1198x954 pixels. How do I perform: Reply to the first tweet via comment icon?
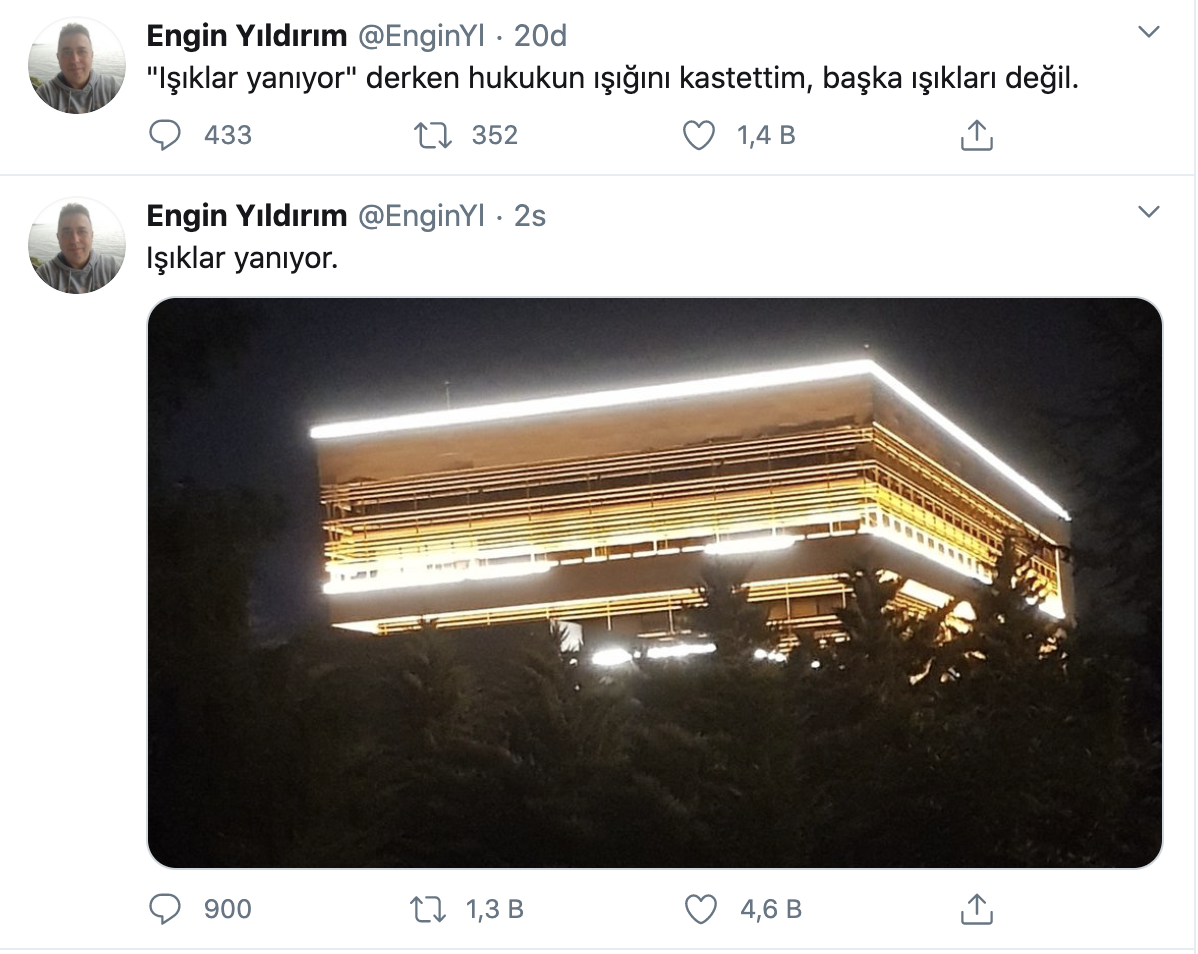tap(164, 135)
